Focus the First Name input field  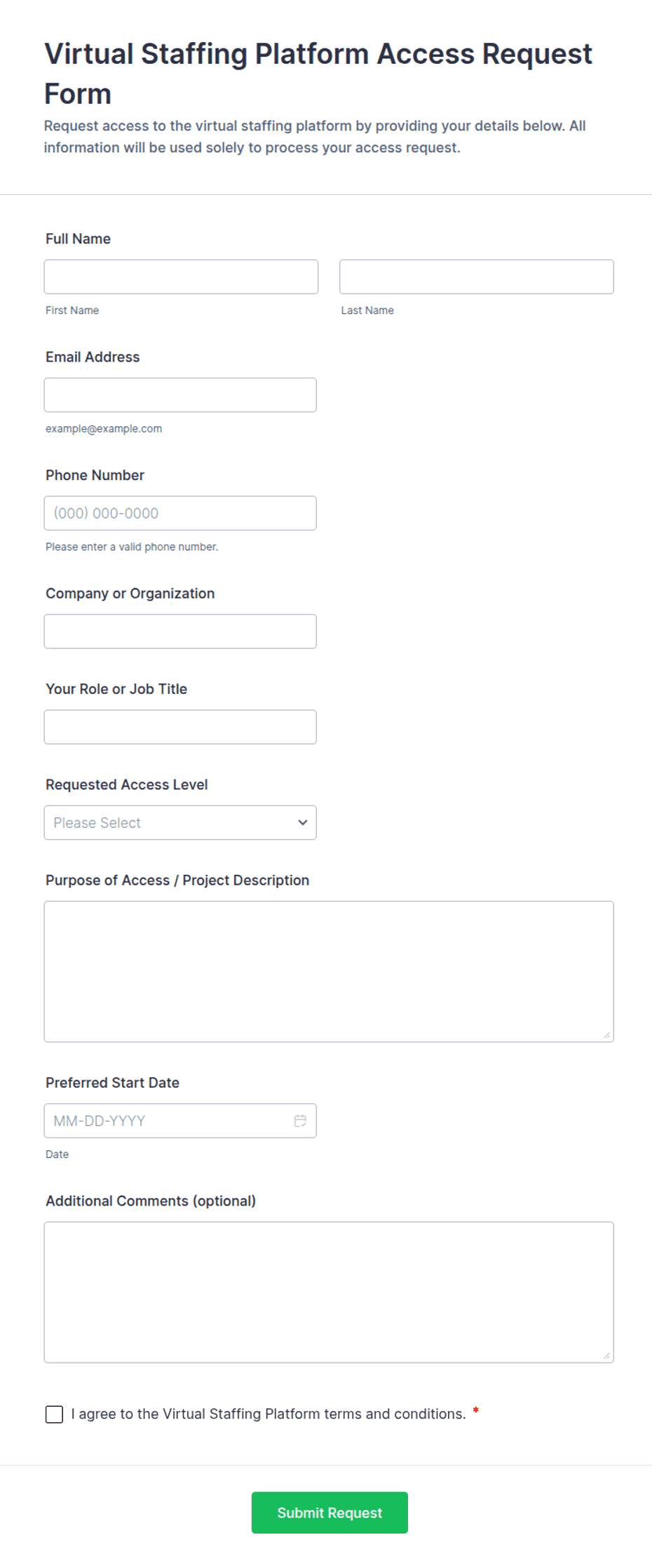coord(181,277)
